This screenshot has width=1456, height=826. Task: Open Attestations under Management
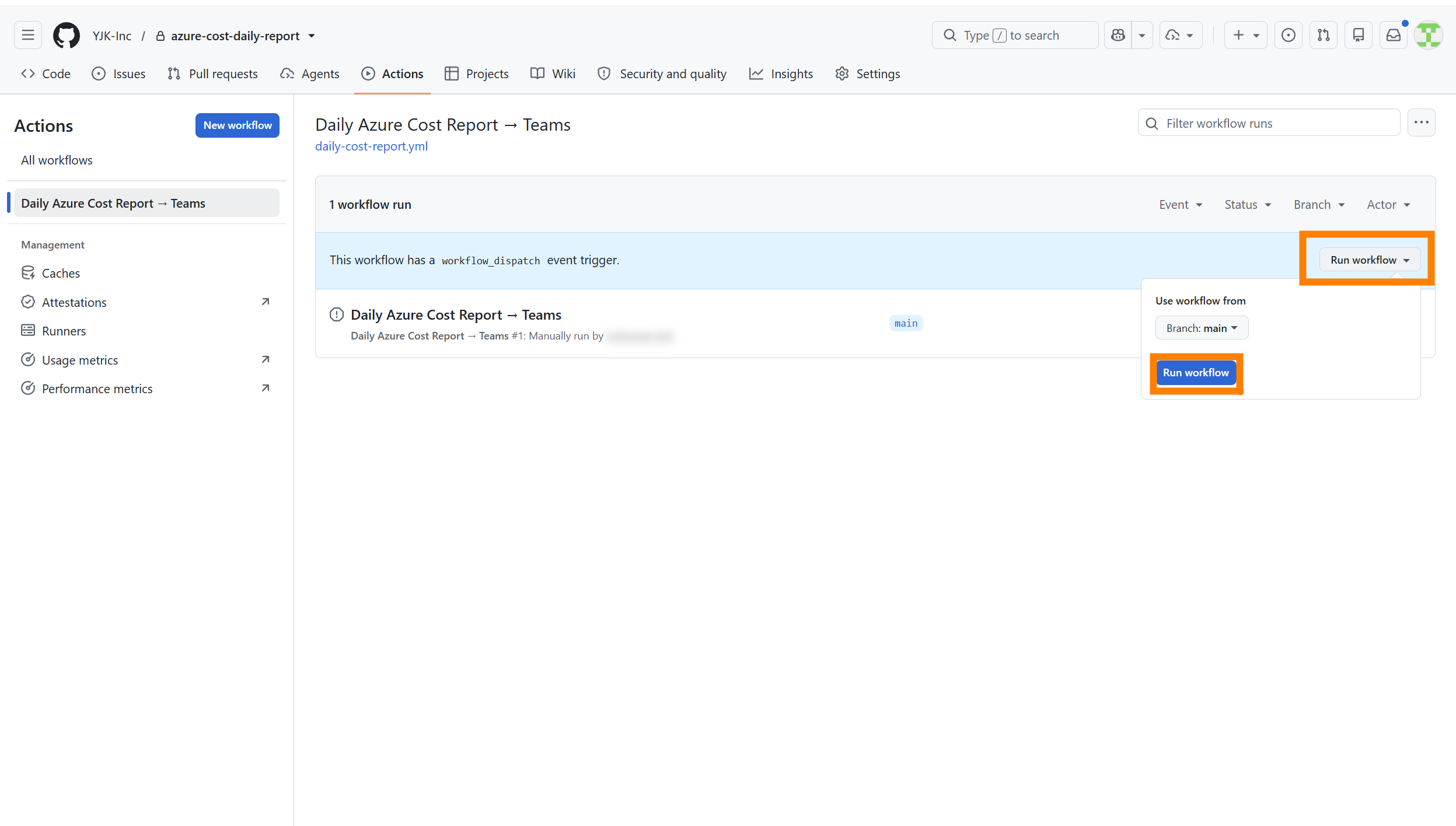click(x=146, y=302)
